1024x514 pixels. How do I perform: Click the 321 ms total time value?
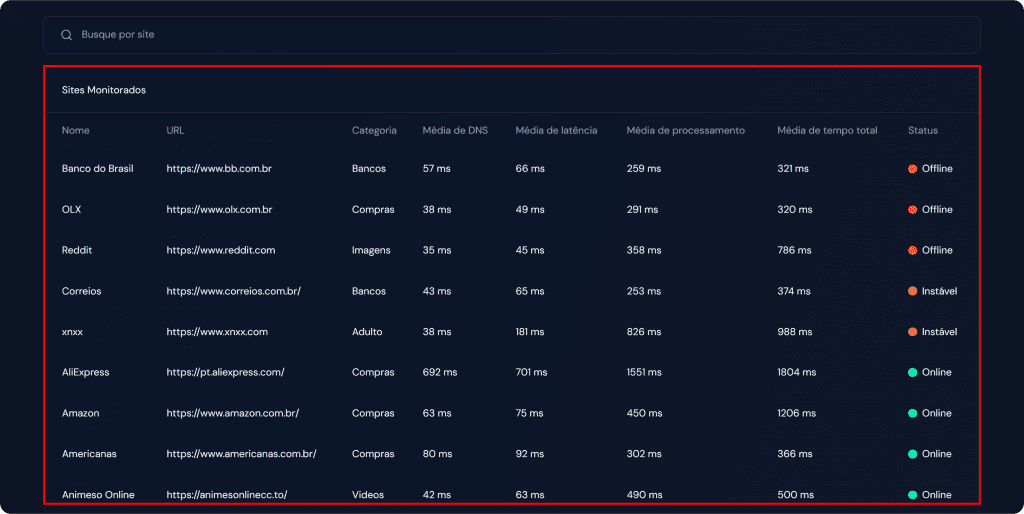point(793,169)
